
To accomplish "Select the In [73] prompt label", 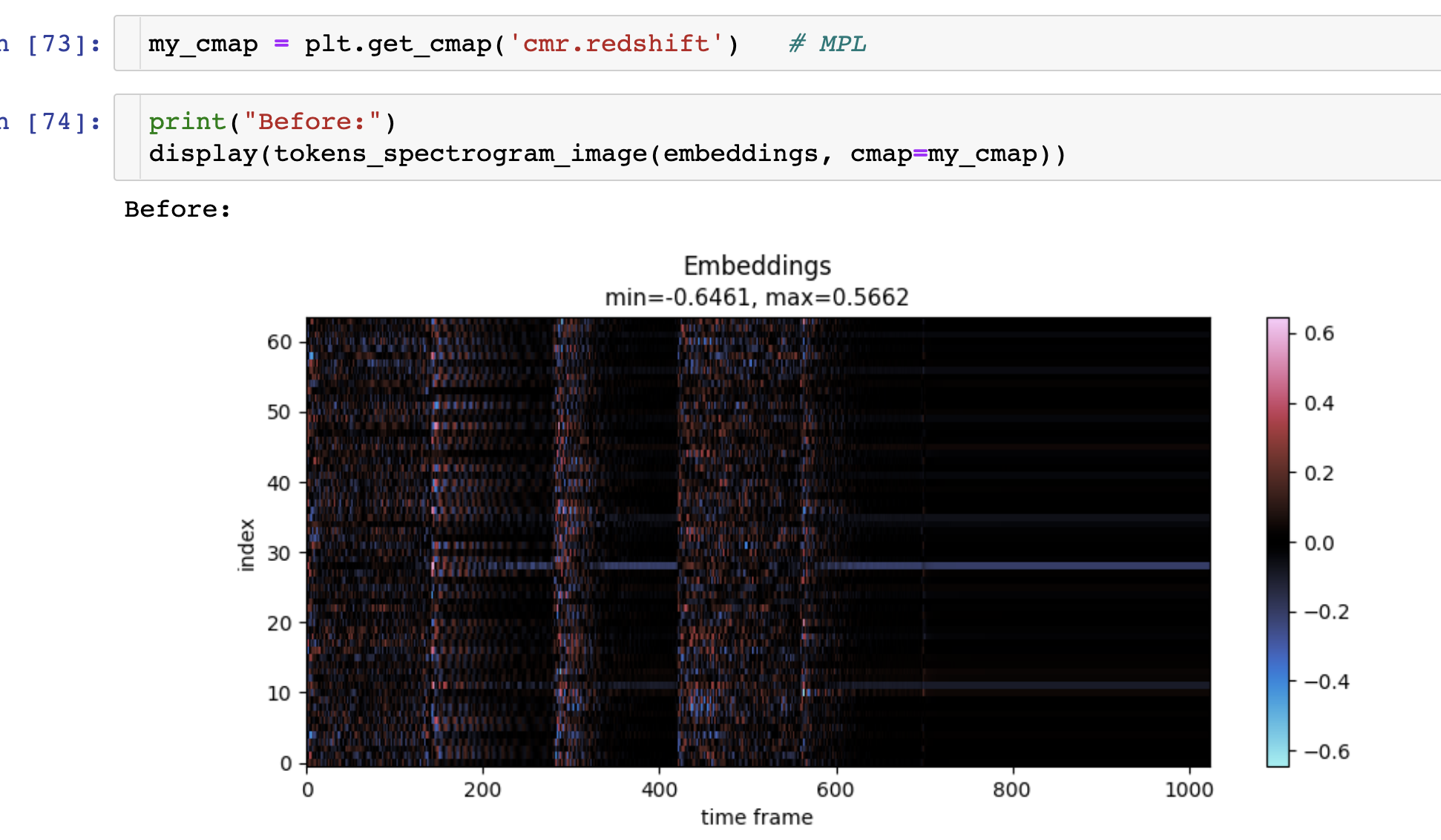I will tap(50, 44).
